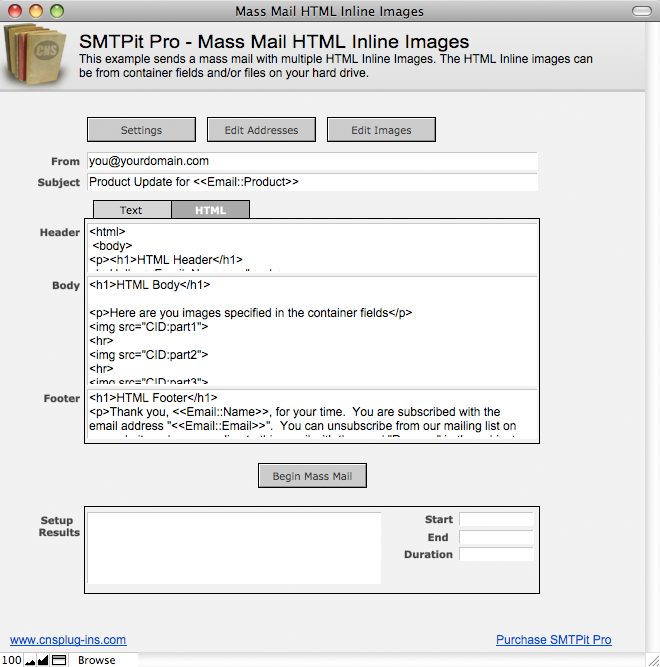Click inside the Body HTML field
The height and width of the screenshot is (667, 660).
pos(312,331)
